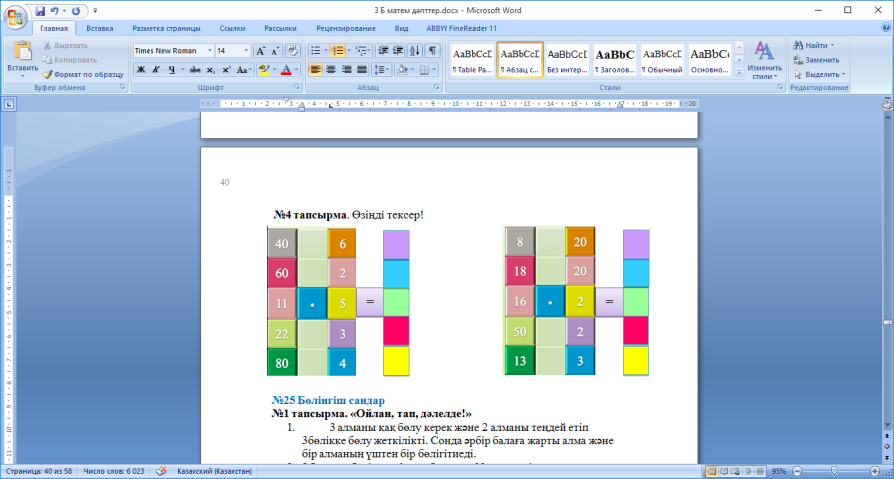Switch to Ссылки tab
This screenshot has width=894, height=479.
[x=232, y=28]
